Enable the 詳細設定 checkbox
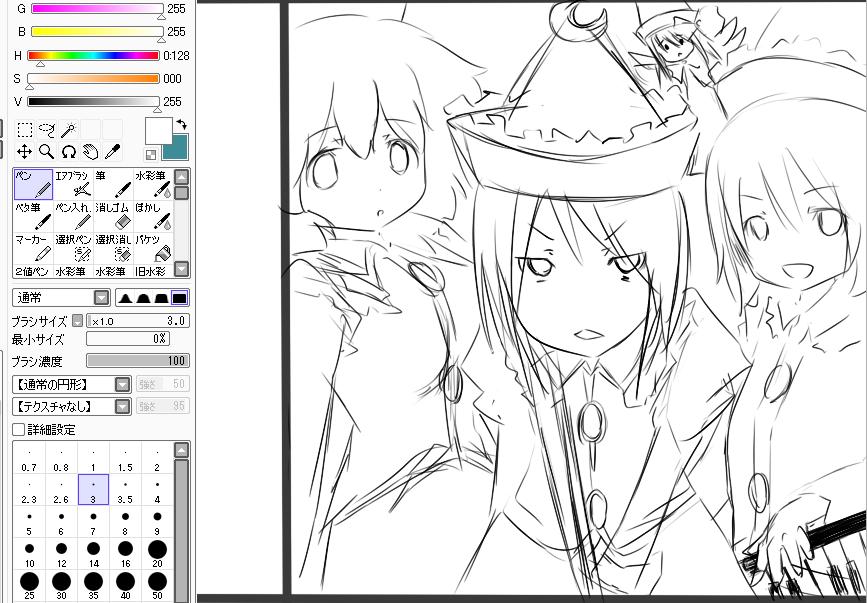The image size is (867, 603). pos(18,429)
